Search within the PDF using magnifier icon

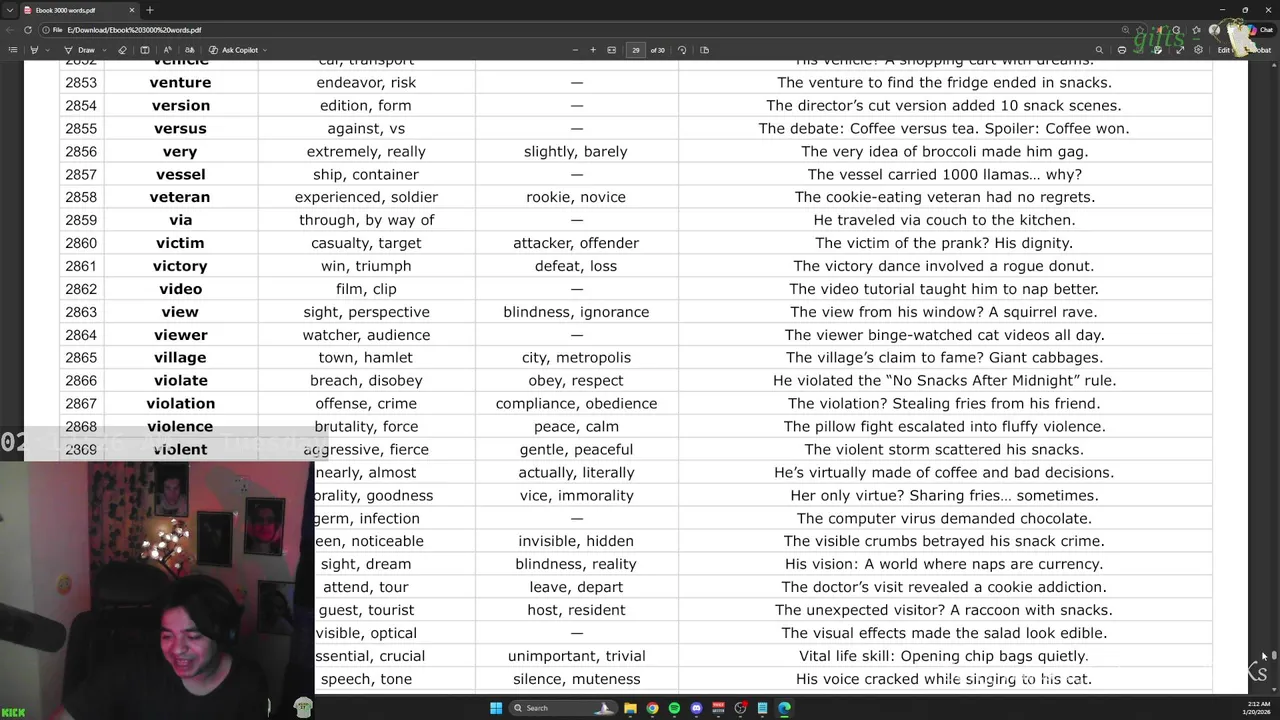1099,50
